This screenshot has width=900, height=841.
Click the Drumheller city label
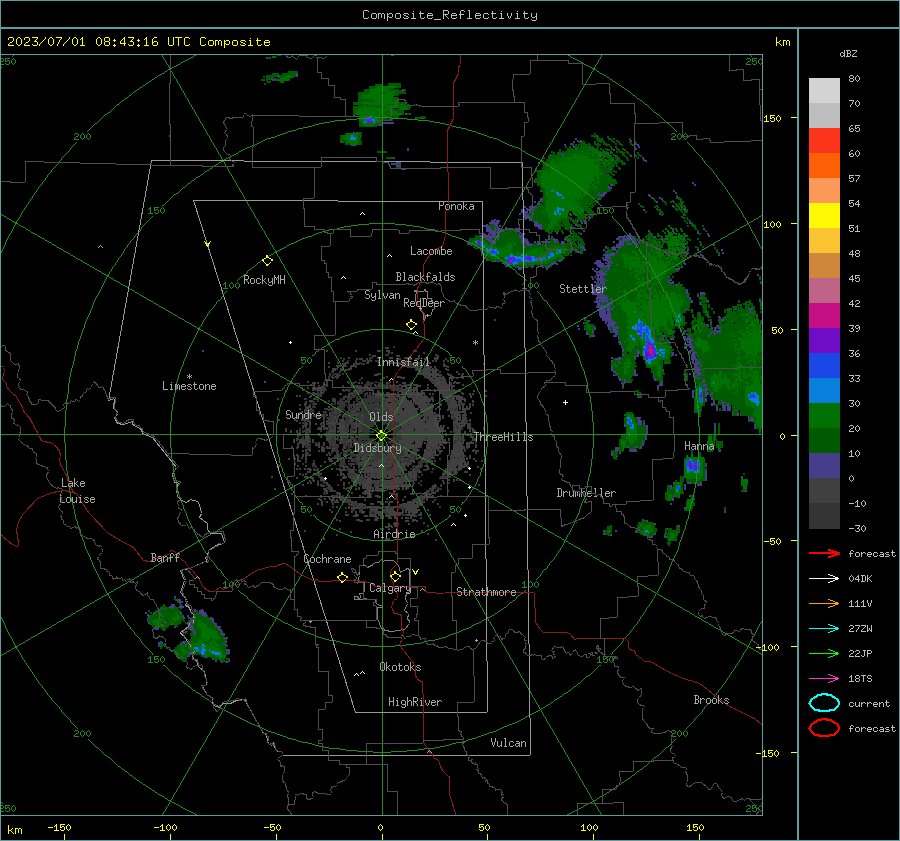tap(586, 493)
